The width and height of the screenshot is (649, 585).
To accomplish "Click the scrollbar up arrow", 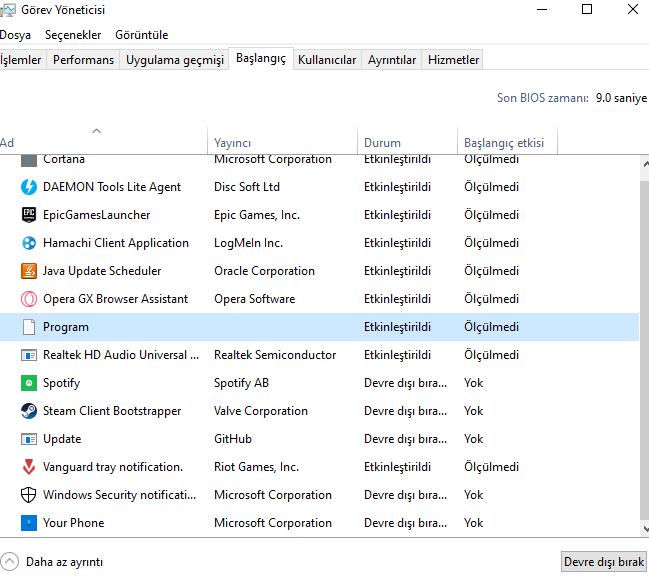I will pyautogui.click(x=645, y=164).
